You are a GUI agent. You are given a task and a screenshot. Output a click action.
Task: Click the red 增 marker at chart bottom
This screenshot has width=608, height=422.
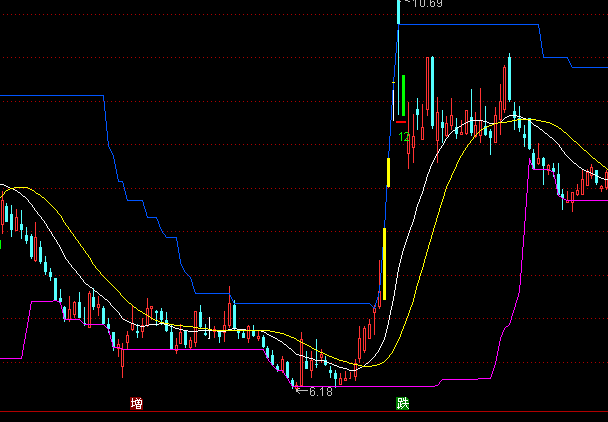click(136, 404)
